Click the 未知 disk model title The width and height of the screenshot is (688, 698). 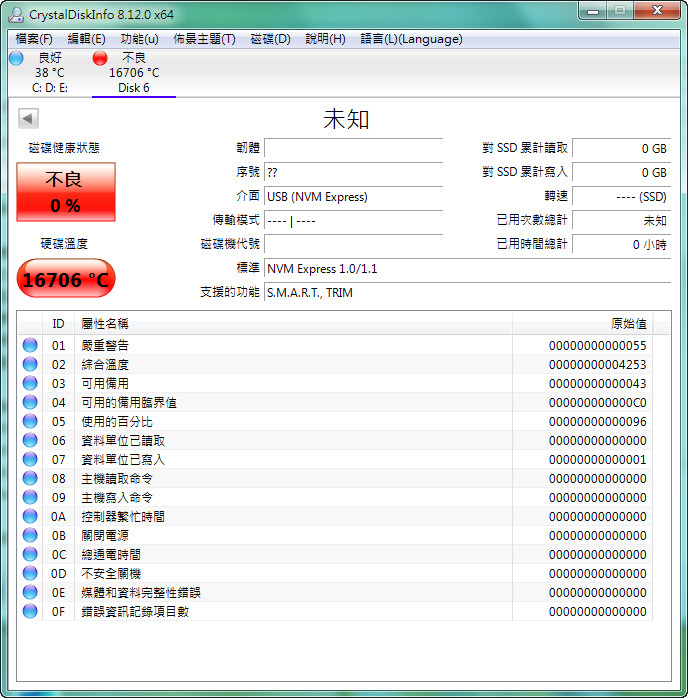[x=346, y=119]
